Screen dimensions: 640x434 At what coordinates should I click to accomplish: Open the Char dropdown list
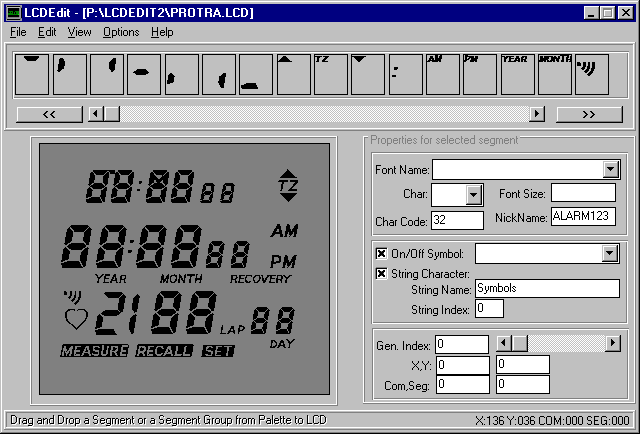474,194
